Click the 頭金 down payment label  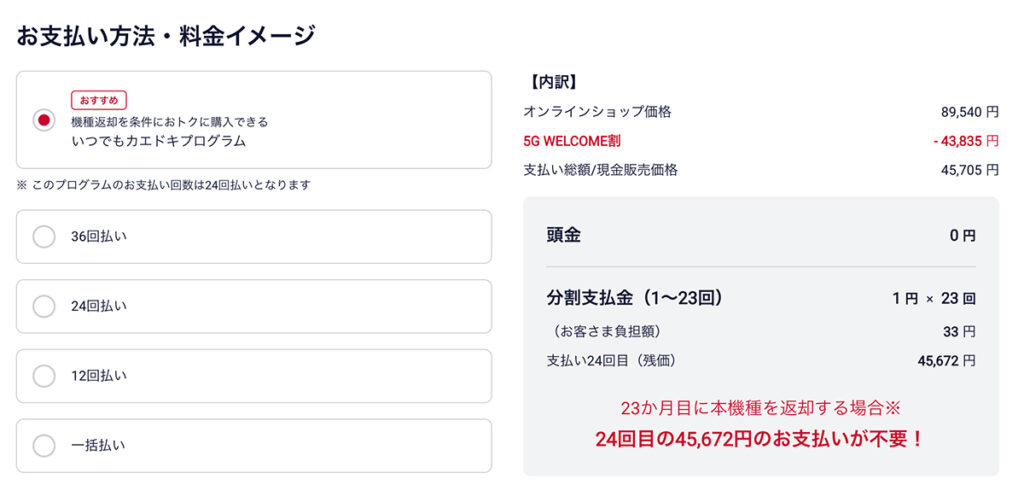pyautogui.click(x=563, y=236)
